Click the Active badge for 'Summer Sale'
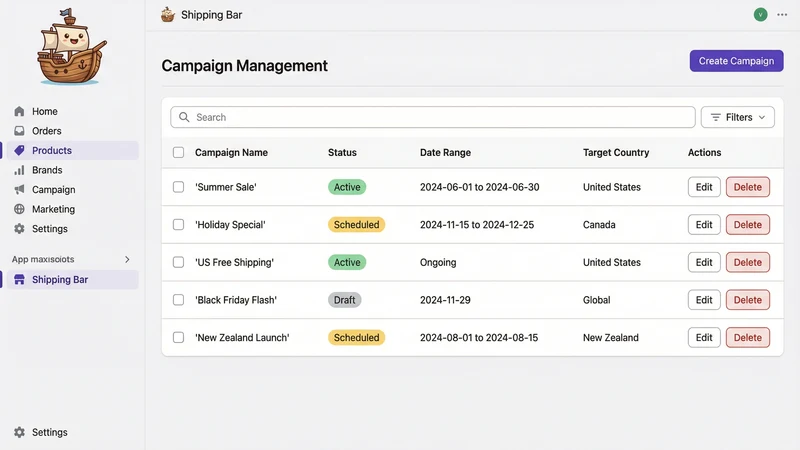 [x=347, y=187]
